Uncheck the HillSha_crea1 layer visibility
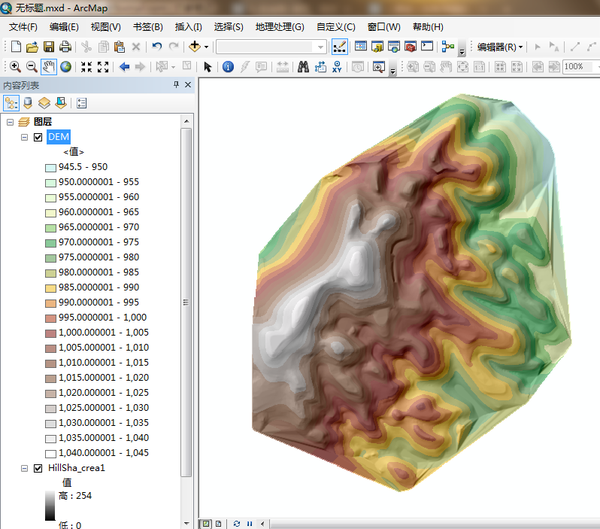This screenshot has height=529, width=600. pyautogui.click(x=38, y=467)
